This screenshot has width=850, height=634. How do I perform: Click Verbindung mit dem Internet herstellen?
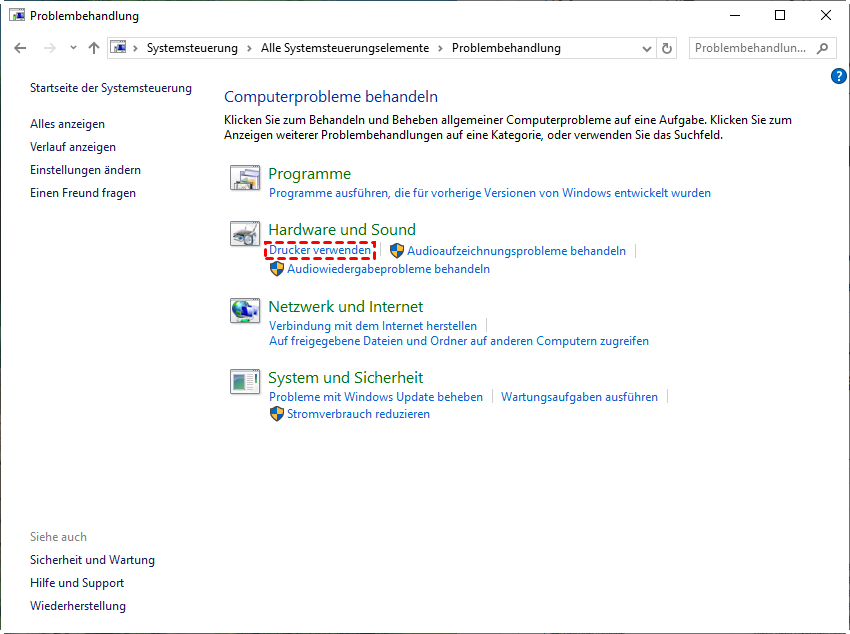pos(373,326)
